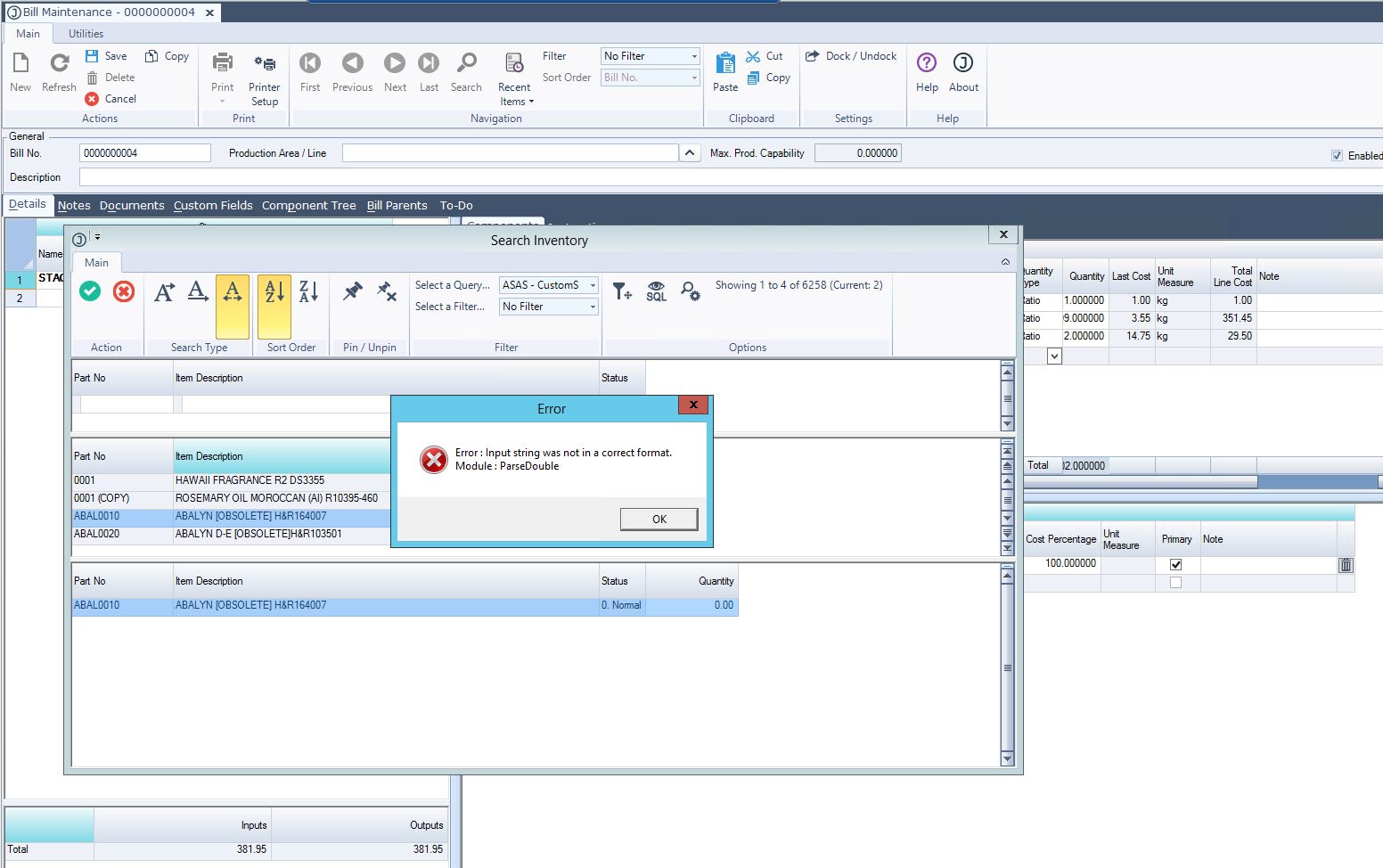Open the SQL view icon
Image resolution: width=1383 pixels, height=868 pixels.
tap(656, 291)
